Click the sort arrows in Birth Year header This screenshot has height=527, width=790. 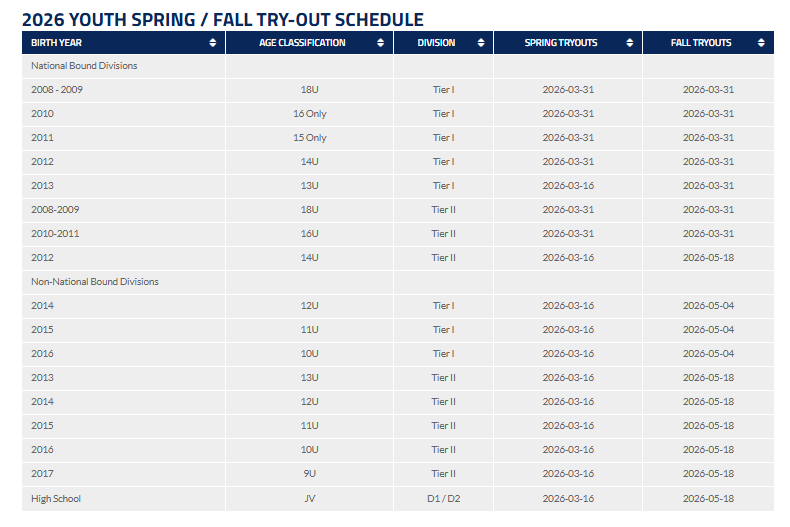(212, 43)
